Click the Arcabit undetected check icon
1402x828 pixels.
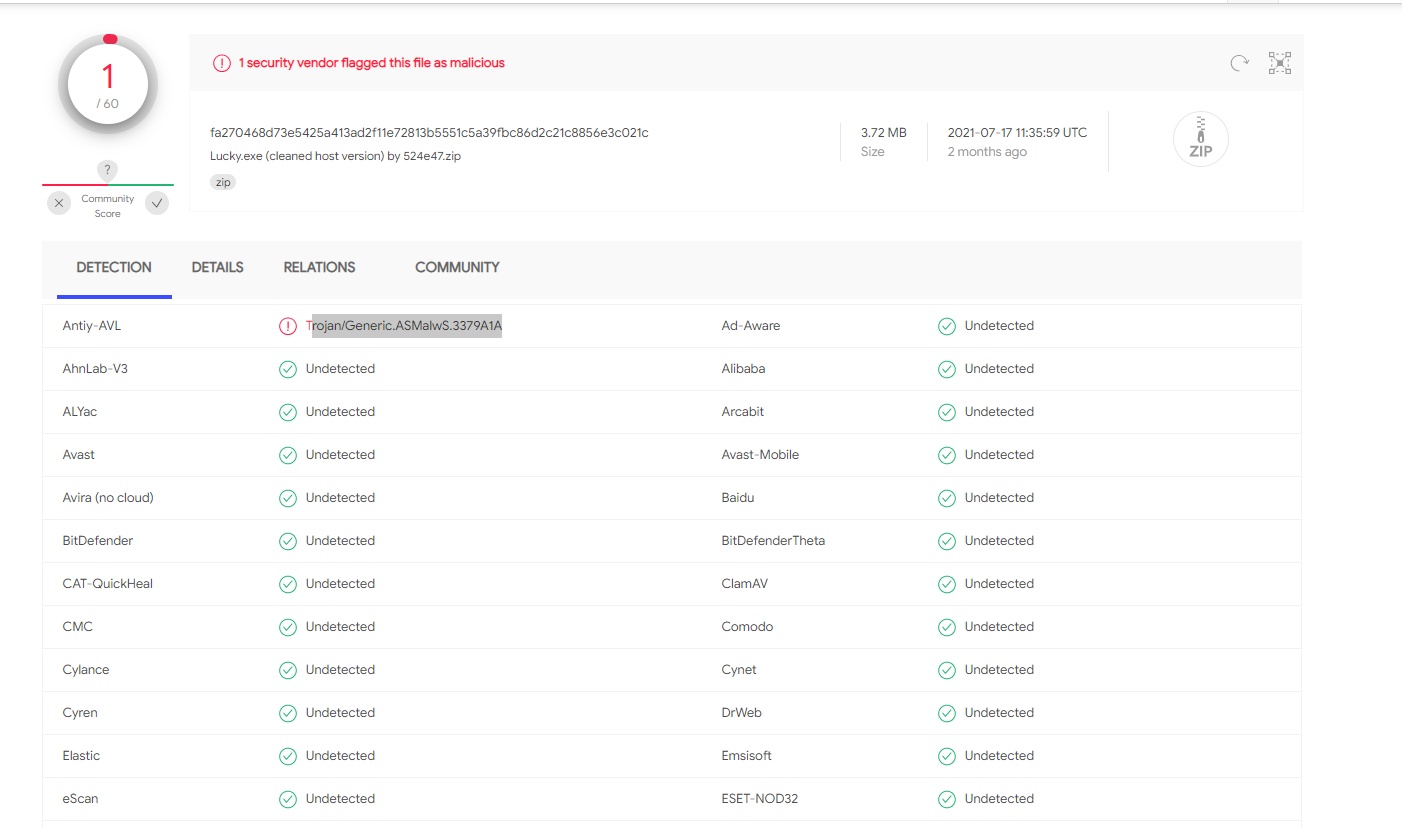pyautogui.click(x=946, y=412)
